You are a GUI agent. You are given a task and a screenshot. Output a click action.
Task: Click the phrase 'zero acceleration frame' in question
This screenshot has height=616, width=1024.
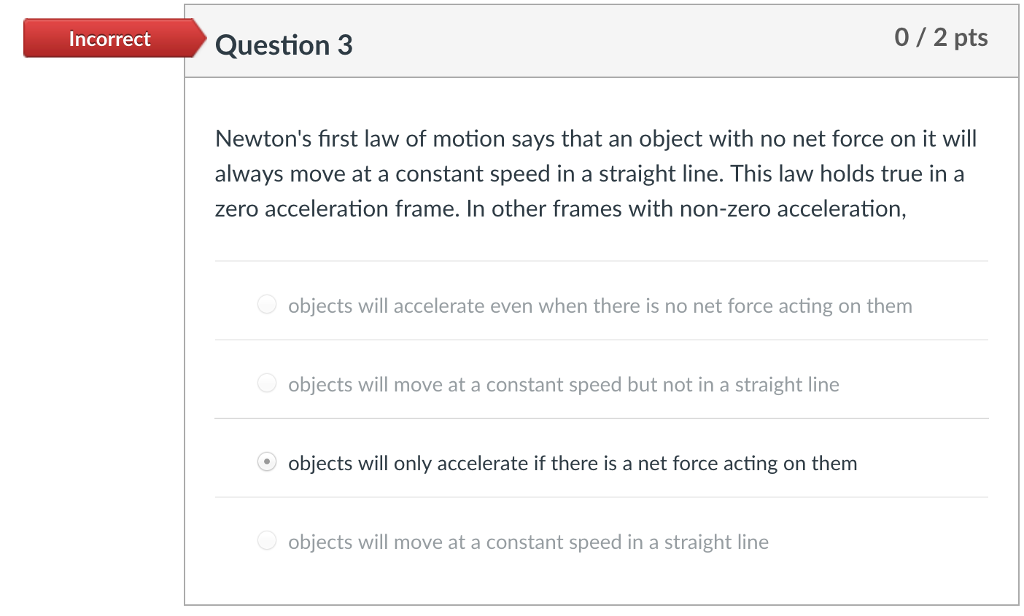coord(335,209)
